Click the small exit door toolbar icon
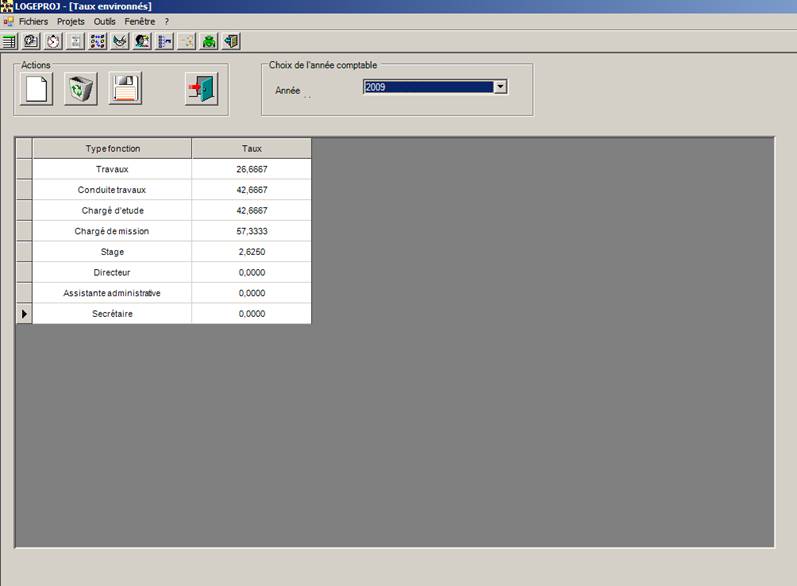 (231, 41)
